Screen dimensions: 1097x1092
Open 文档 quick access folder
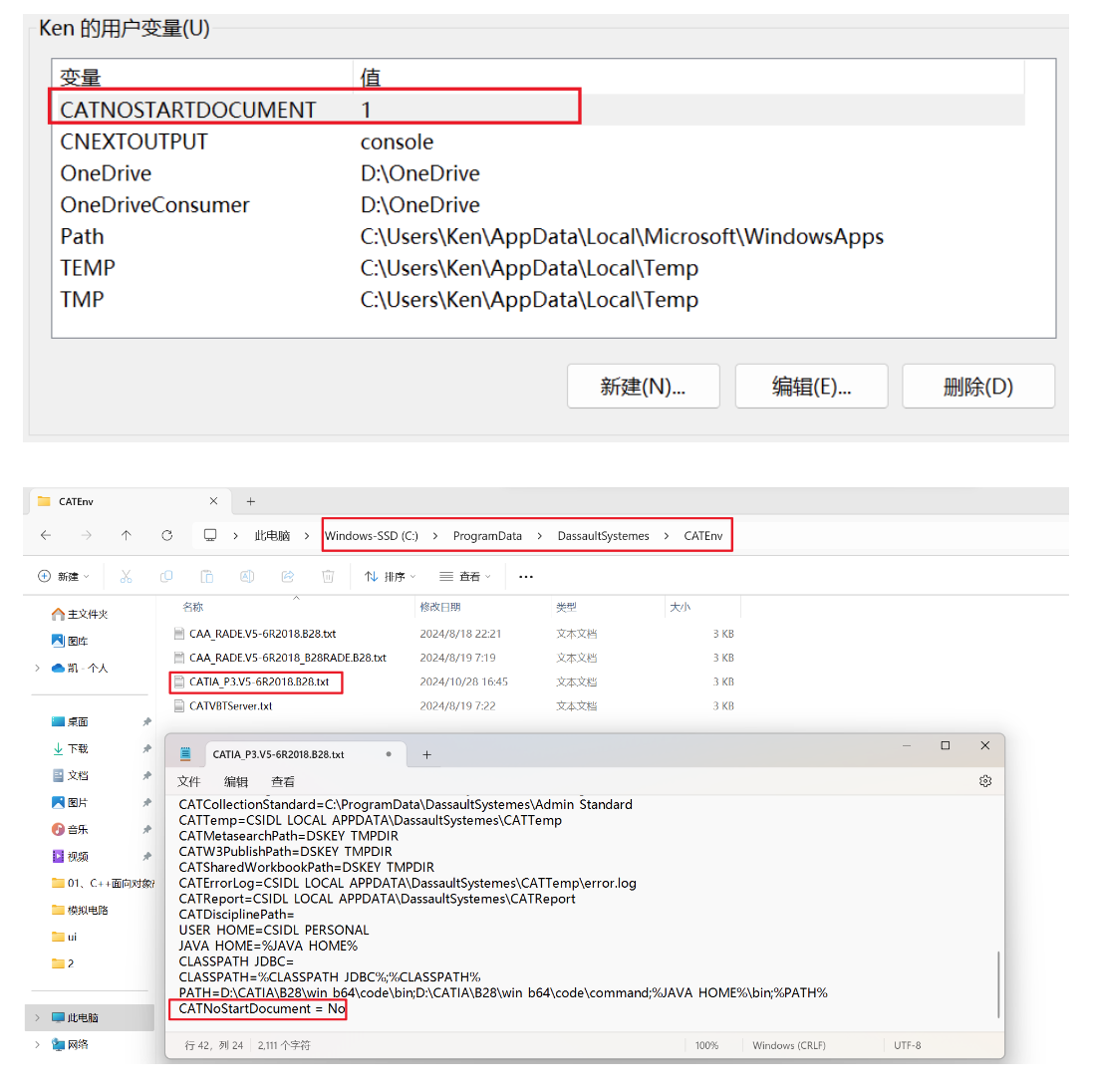[x=70, y=775]
